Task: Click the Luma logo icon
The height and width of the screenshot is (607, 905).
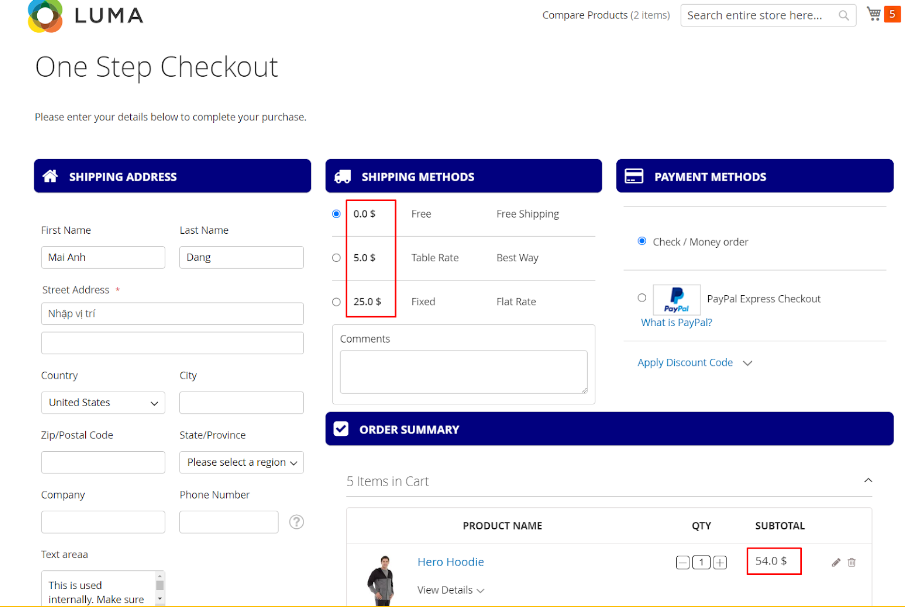Action: 45,15
